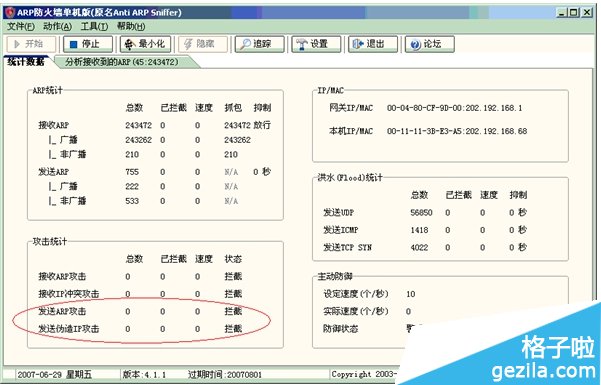Click the 隐藏 (Hide) toolbar button
The image size is (601, 385).
[x=202, y=44]
